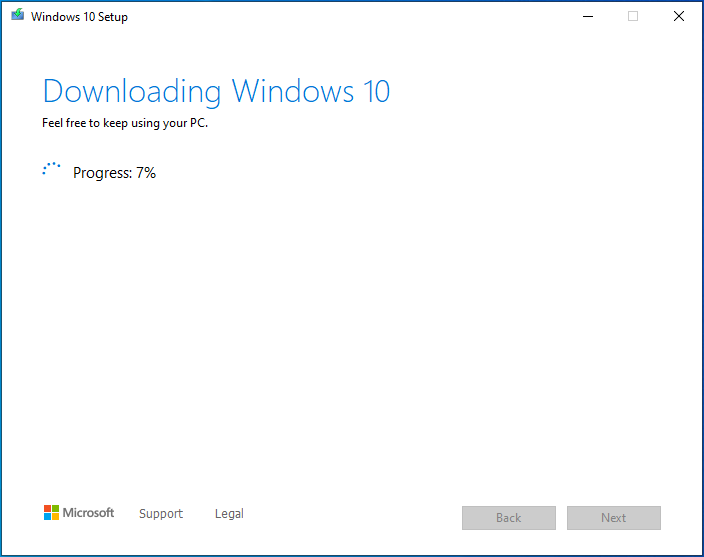Click the "Windows 10 Setup" title text

pyautogui.click(x=79, y=17)
